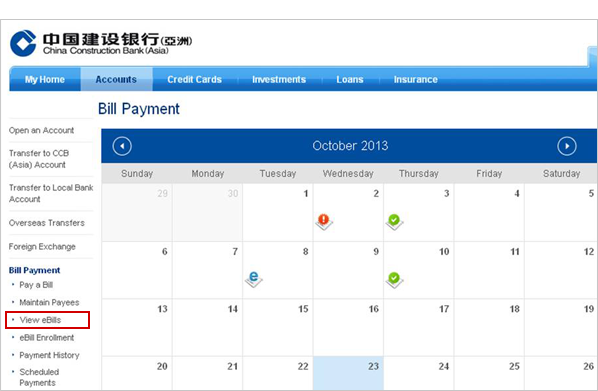
Task: Click greyed-out September 30 cell
Action: coord(207,212)
